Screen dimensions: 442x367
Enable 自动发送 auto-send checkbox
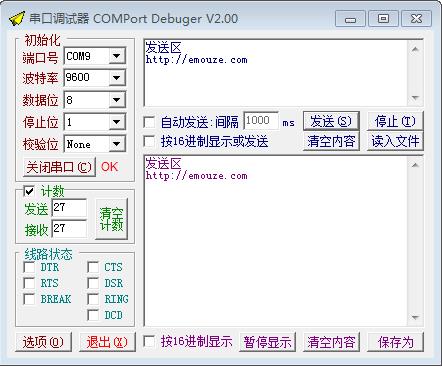click(149, 122)
